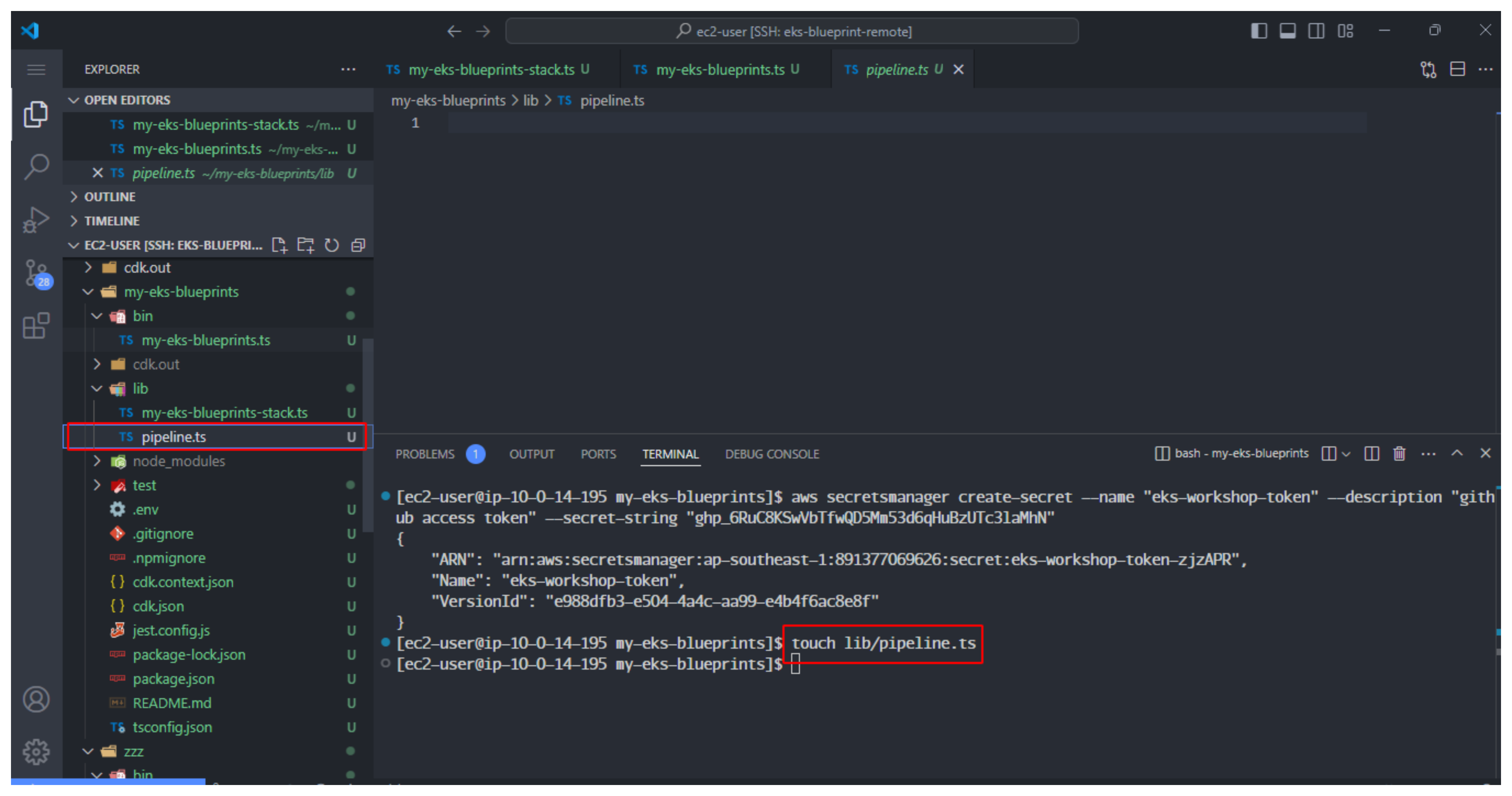
Task: Open README.md in the explorer
Action: pyautogui.click(x=218, y=703)
